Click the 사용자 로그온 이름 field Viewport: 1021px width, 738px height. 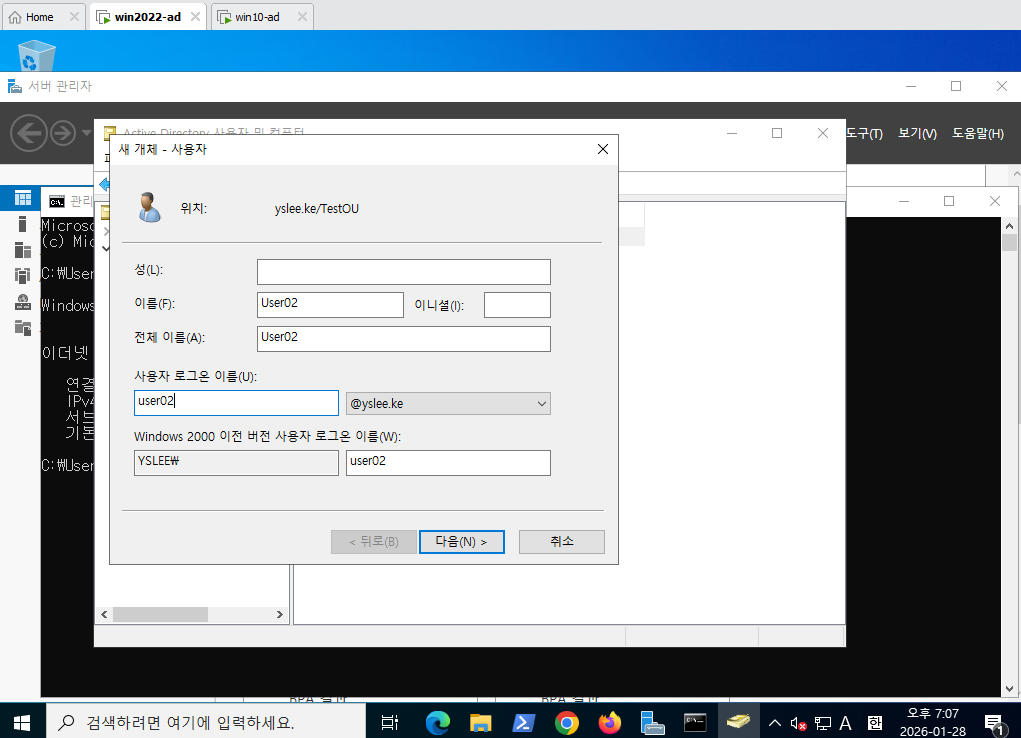[x=236, y=403]
